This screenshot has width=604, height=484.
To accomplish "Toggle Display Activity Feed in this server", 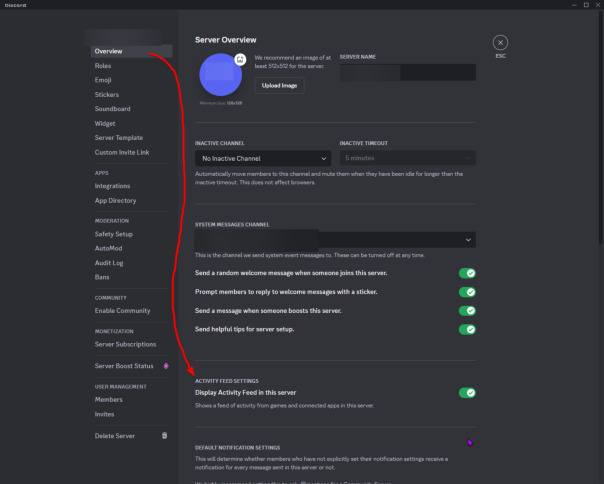I will coord(467,393).
